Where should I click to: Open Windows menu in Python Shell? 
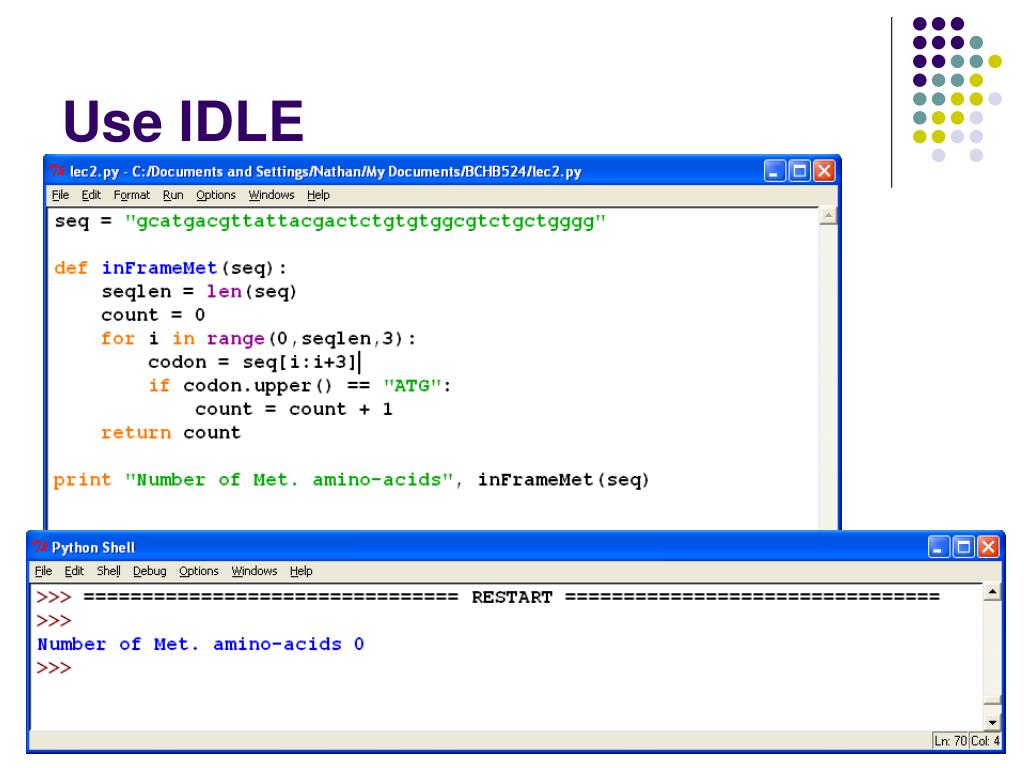click(x=254, y=571)
